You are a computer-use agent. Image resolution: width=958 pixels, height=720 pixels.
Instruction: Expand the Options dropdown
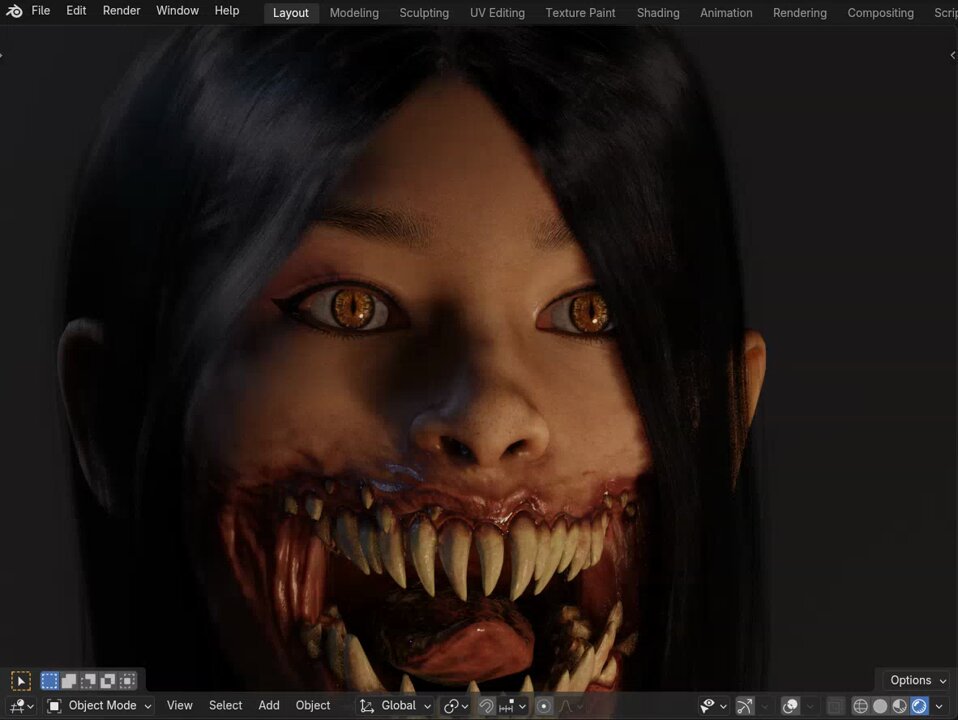point(918,680)
